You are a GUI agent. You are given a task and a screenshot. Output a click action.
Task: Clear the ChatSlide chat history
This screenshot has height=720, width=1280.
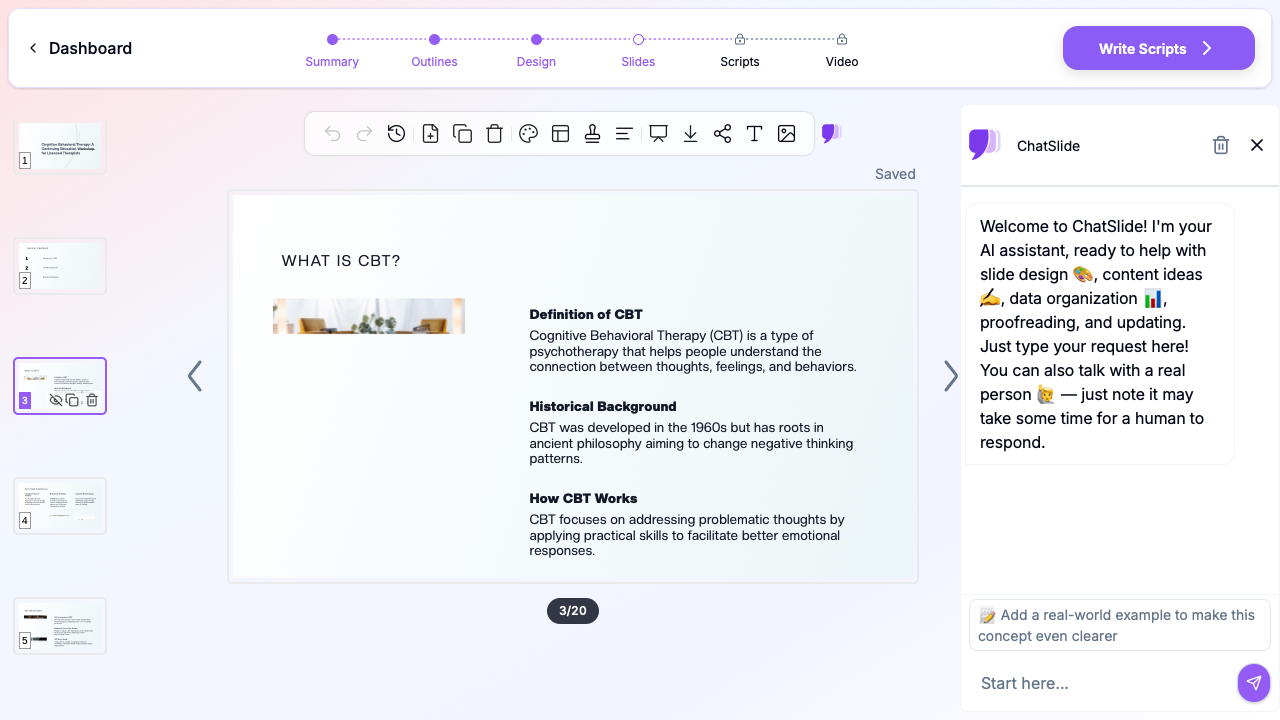(x=1220, y=146)
